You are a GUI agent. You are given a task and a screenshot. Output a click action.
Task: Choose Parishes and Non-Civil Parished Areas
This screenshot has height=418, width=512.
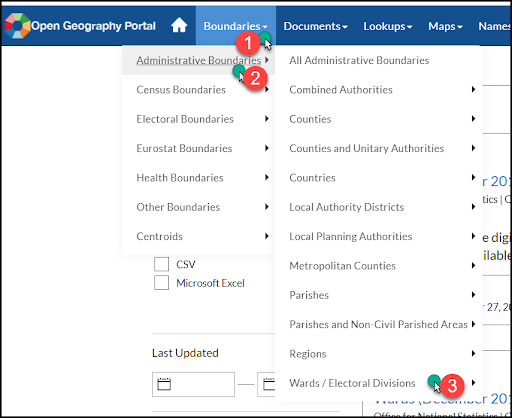379,324
